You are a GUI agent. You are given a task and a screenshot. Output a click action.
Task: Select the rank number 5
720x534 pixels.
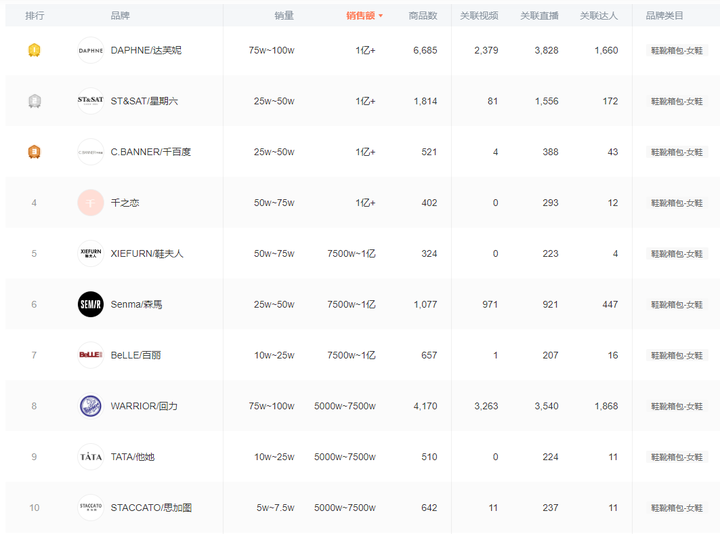pyautogui.click(x=34, y=253)
